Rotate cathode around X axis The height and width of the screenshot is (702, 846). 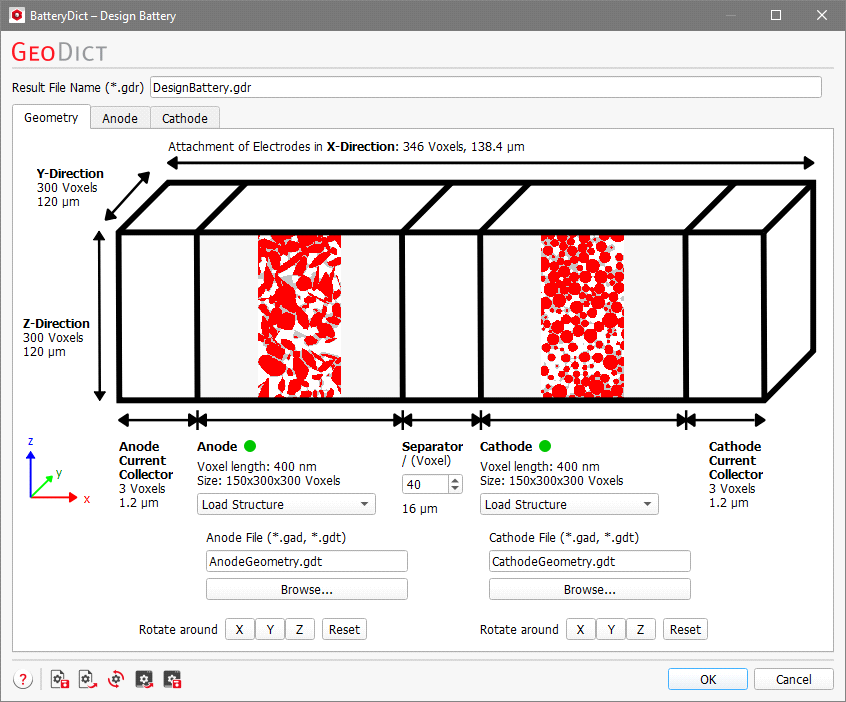tap(581, 629)
